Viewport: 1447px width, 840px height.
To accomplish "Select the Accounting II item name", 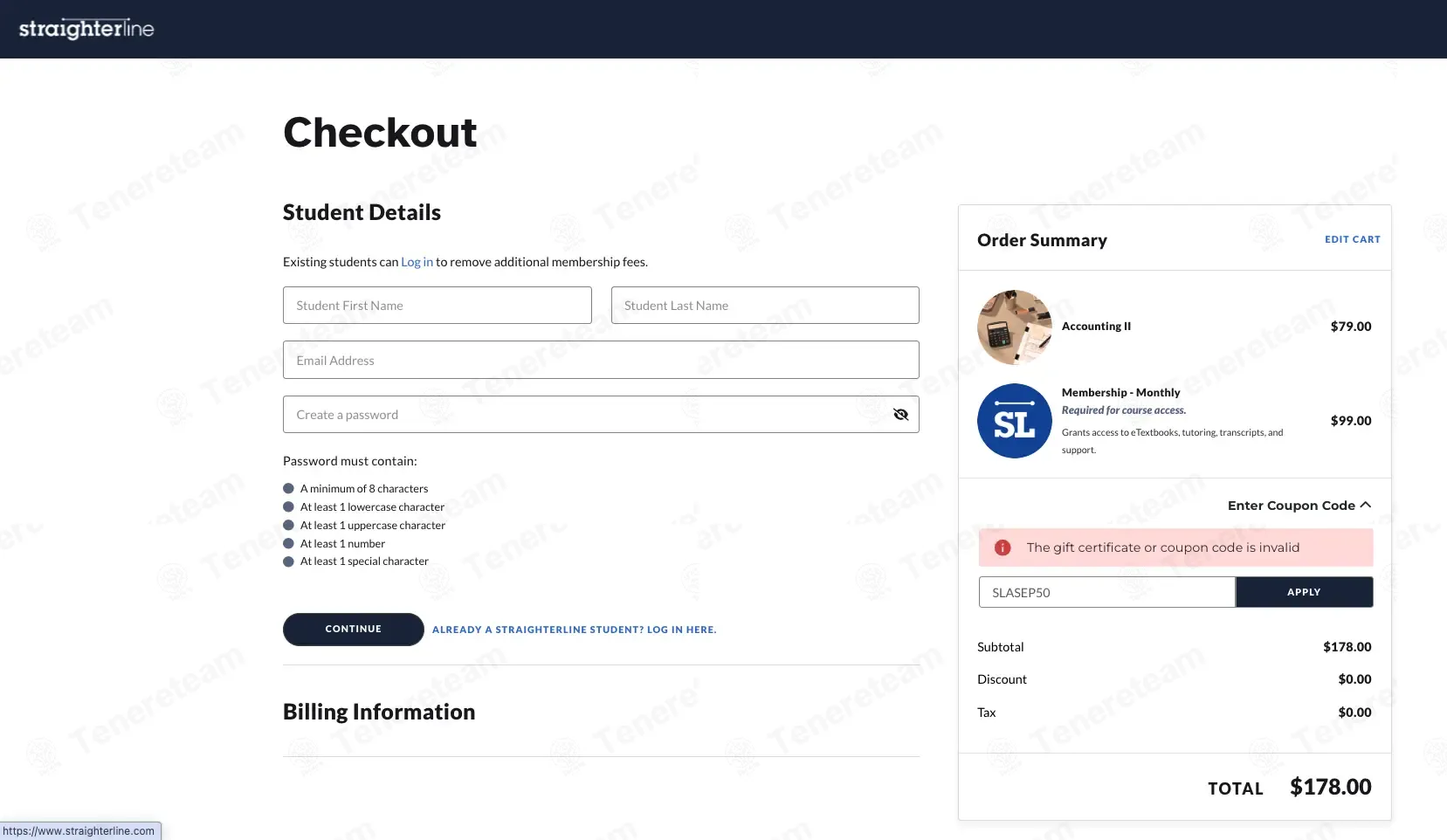I will click(1096, 327).
